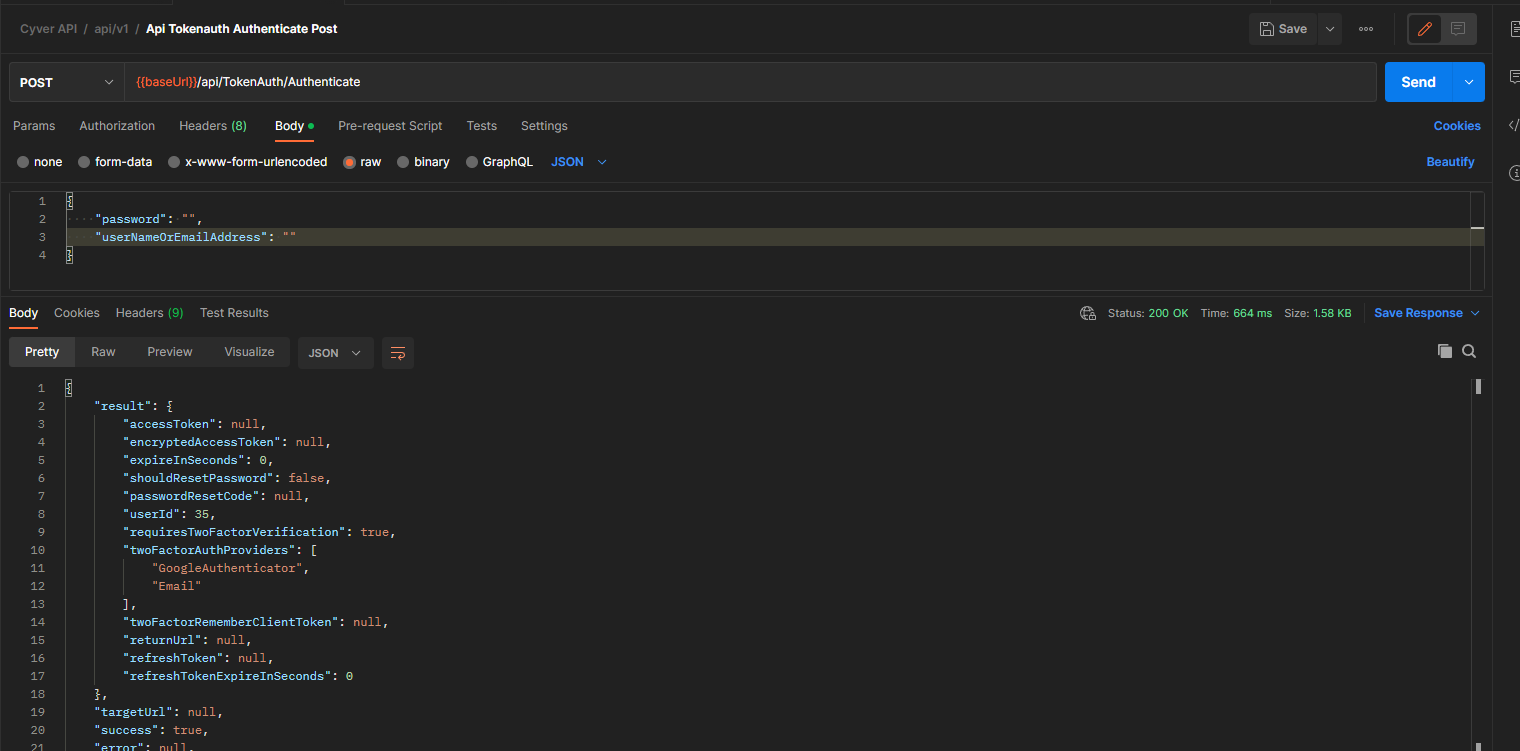Toggle line wrapping in the response viewer
The height and width of the screenshot is (751, 1520).
point(397,352)
